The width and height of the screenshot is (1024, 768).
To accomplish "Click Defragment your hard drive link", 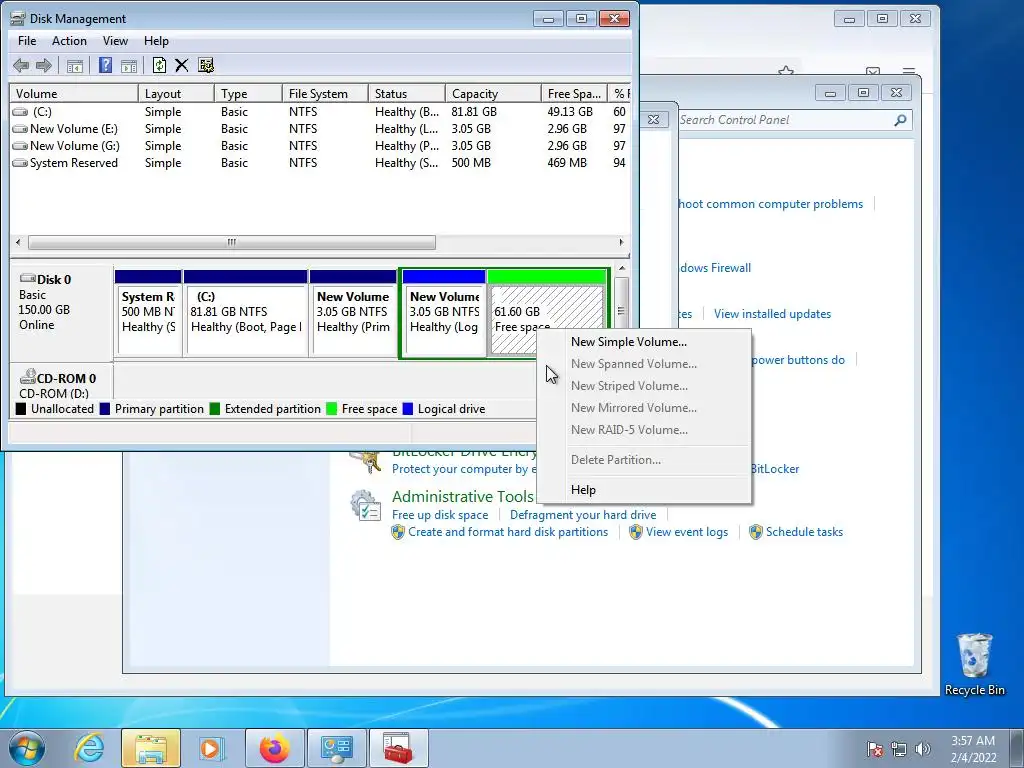I will pyautogui.click(x=583, y=515).
